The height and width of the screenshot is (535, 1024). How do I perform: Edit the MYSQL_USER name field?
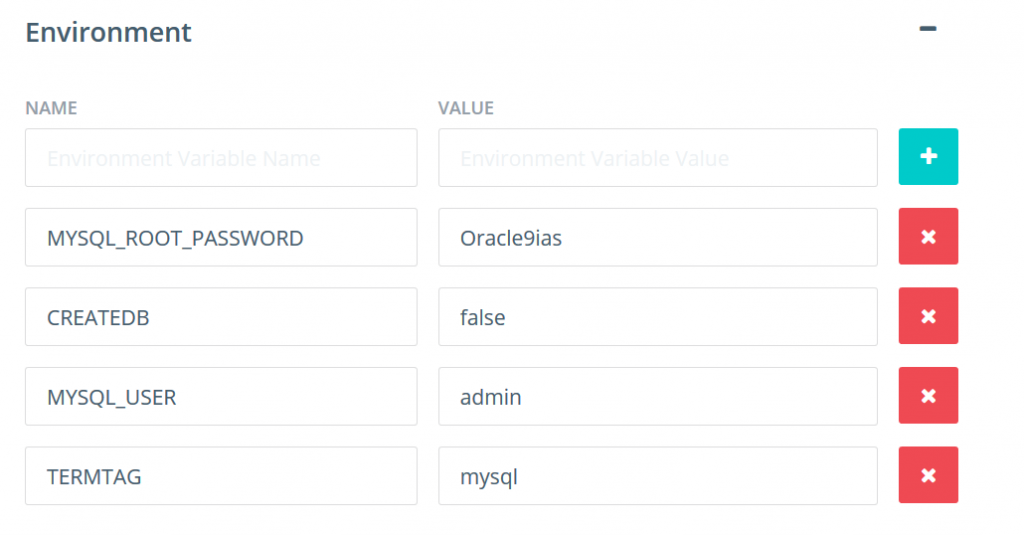pos(221,397)
